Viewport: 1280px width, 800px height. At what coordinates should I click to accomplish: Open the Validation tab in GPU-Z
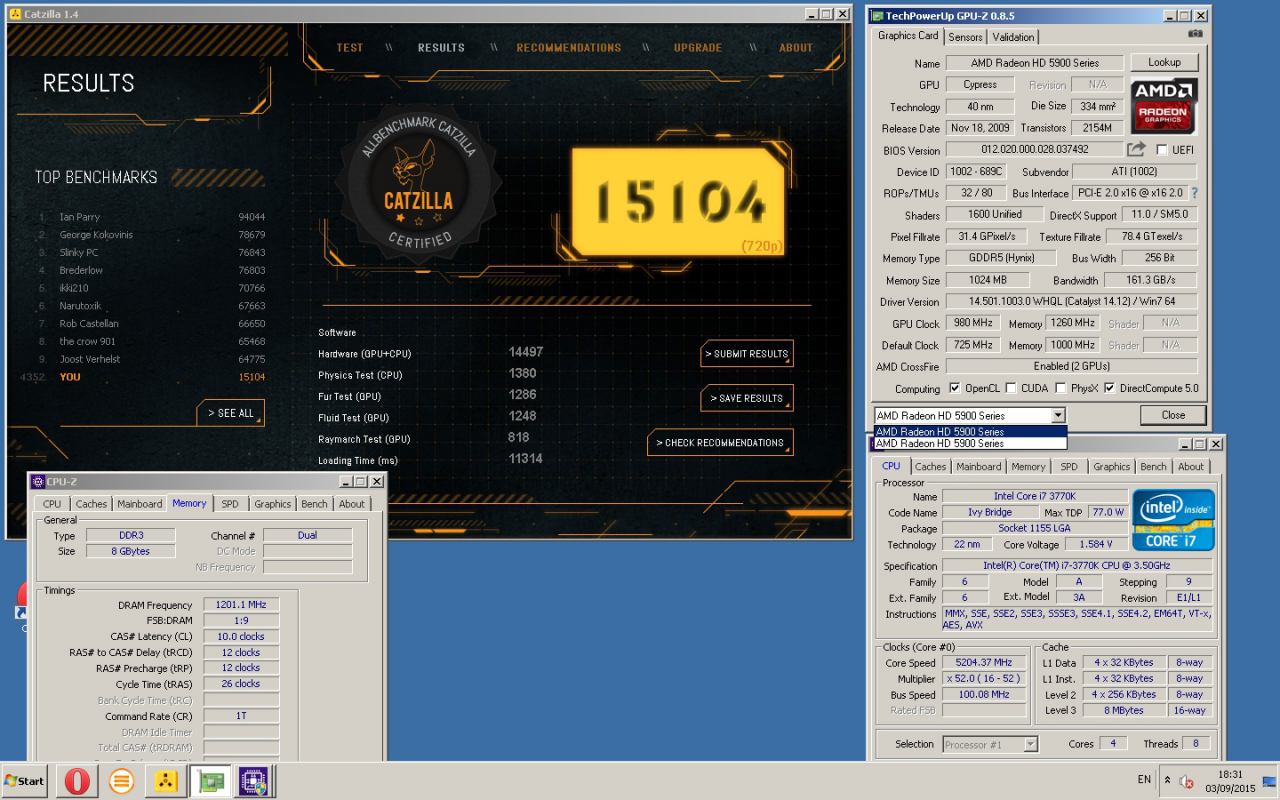pos(1013,37)
